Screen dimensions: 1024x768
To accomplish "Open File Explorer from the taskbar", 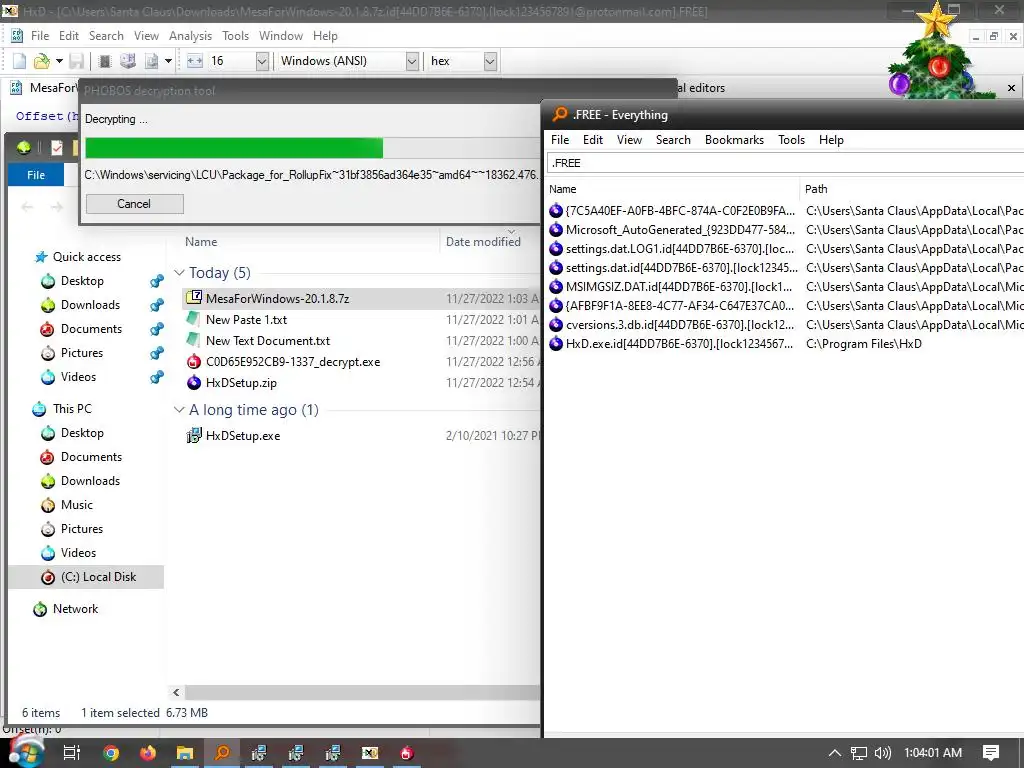I will [185, 753].
